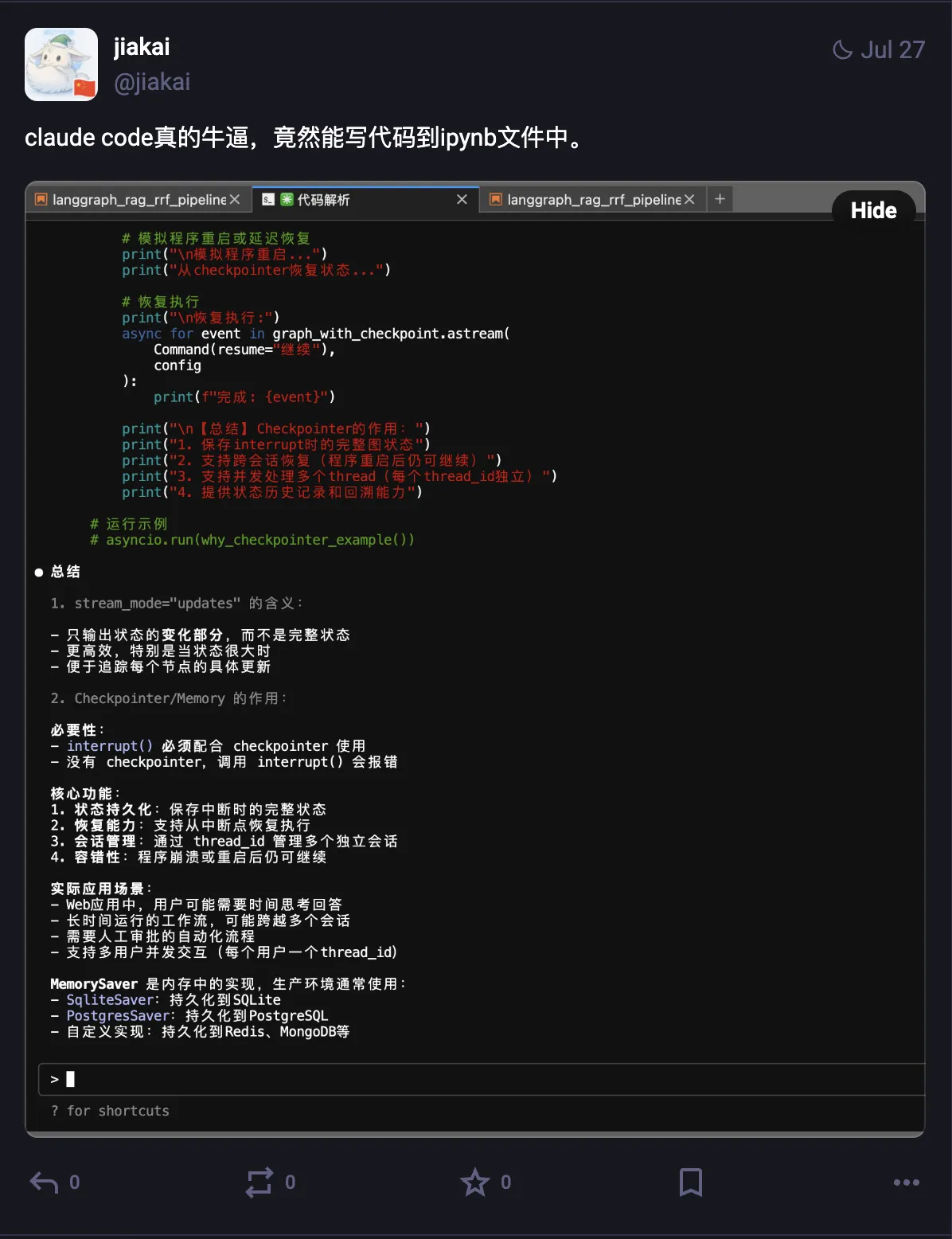Viewport: 952px width, 1239px height.
Task: Click '1. stream_mode="updates" 的含义:' line
Action: point(177,604)
